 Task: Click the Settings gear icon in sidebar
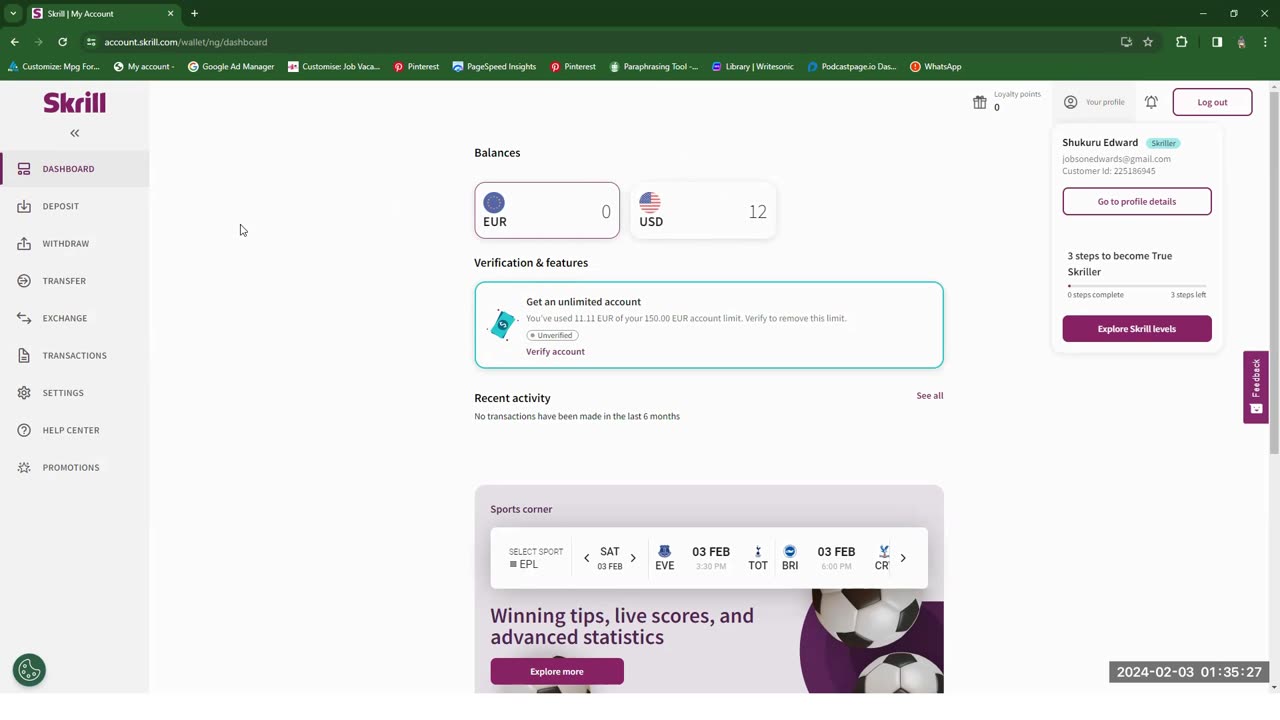coord(24,393)
